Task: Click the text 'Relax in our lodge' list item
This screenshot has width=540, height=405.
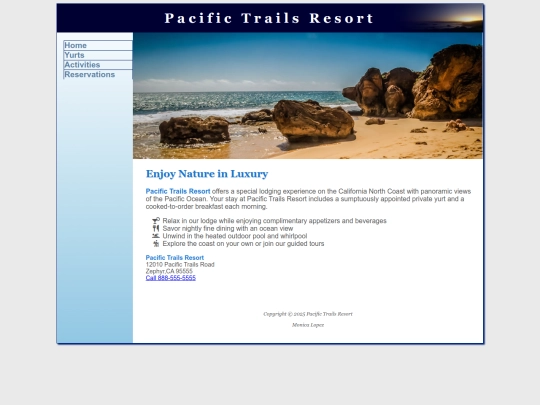Action: (x=274, y=221)
